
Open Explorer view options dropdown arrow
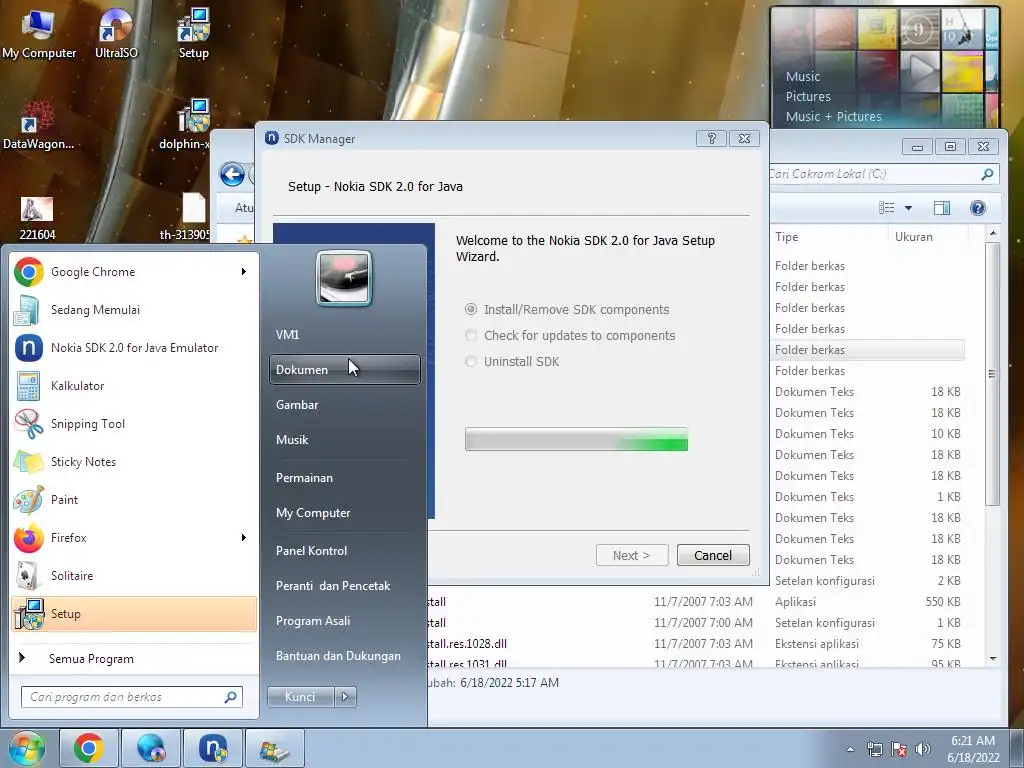point(908,208)
